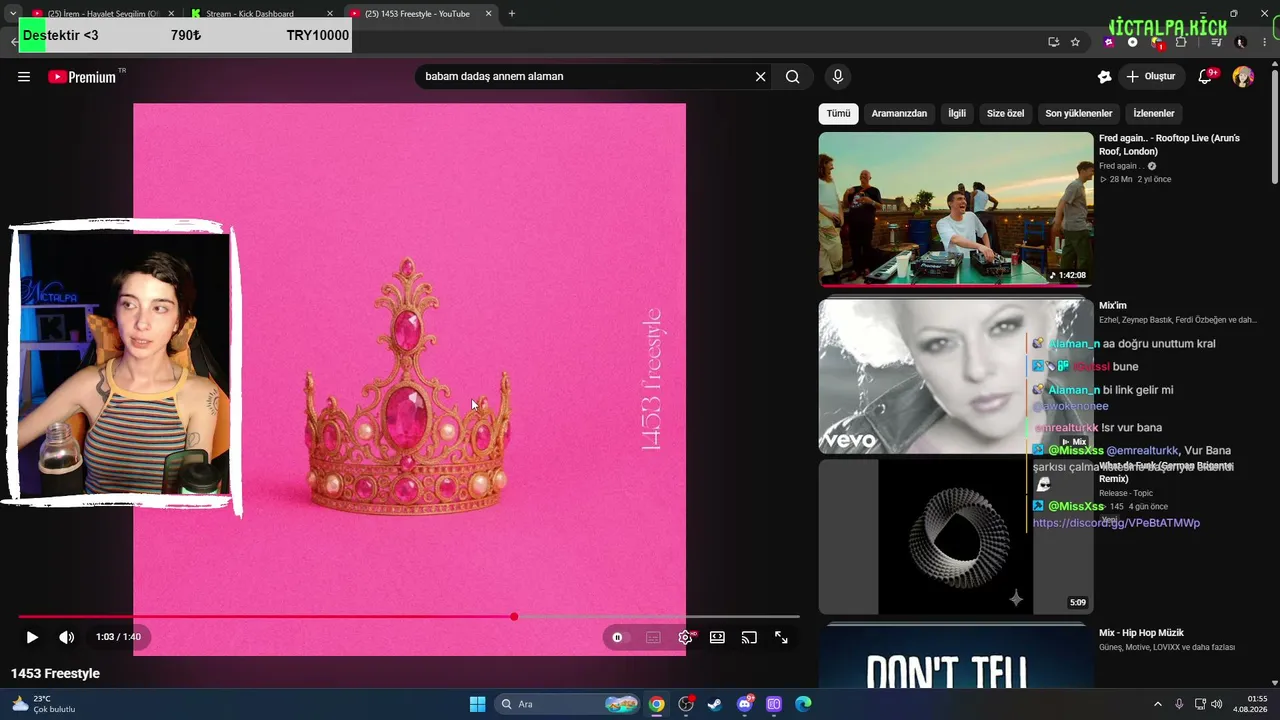Expand the browser tab search dropdown
The image size is (1280, 720).
[x=12, y=14]
